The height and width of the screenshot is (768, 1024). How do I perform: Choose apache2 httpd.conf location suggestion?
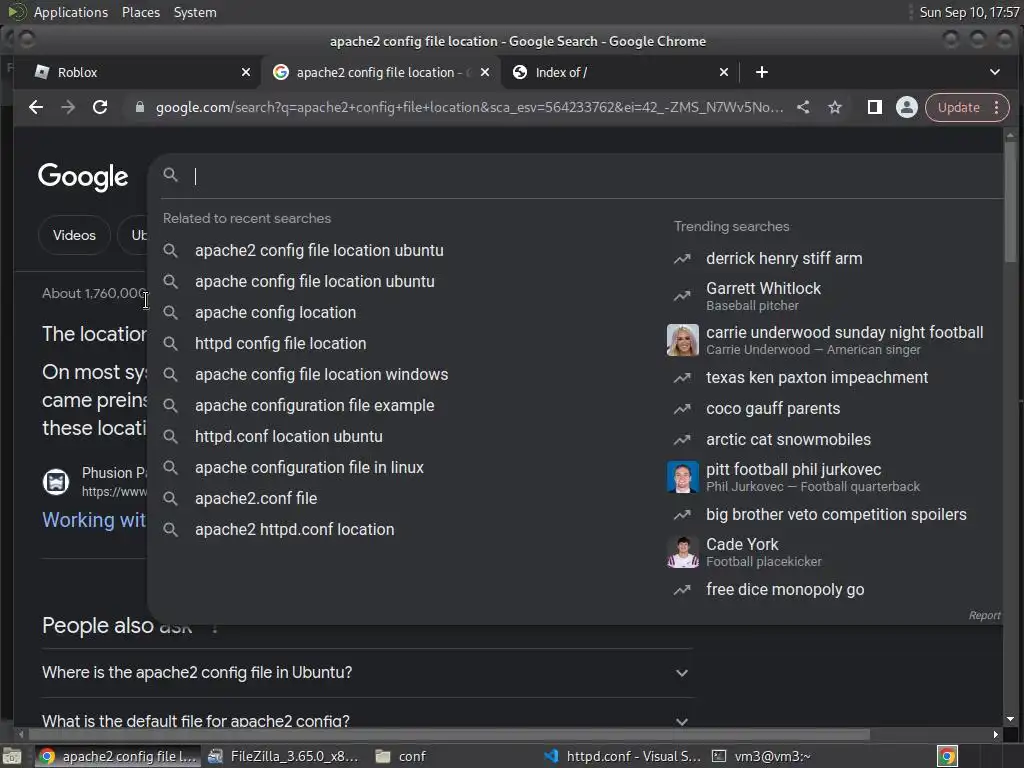295,530
